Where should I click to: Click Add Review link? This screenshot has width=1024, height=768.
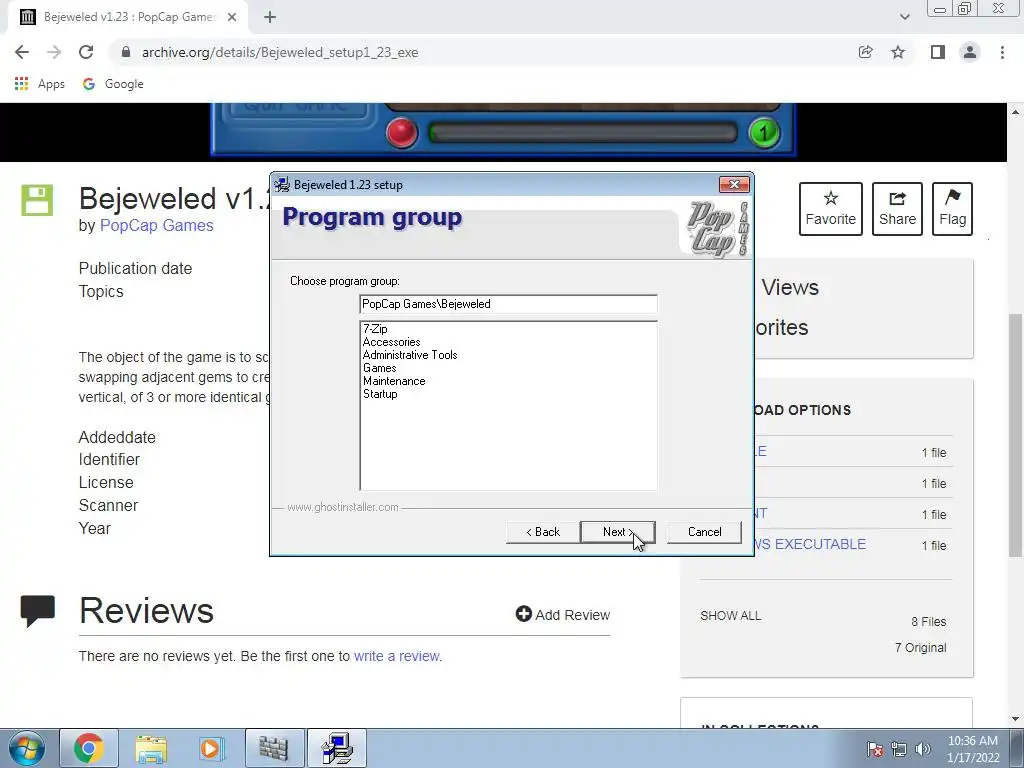tap(562, 615)
